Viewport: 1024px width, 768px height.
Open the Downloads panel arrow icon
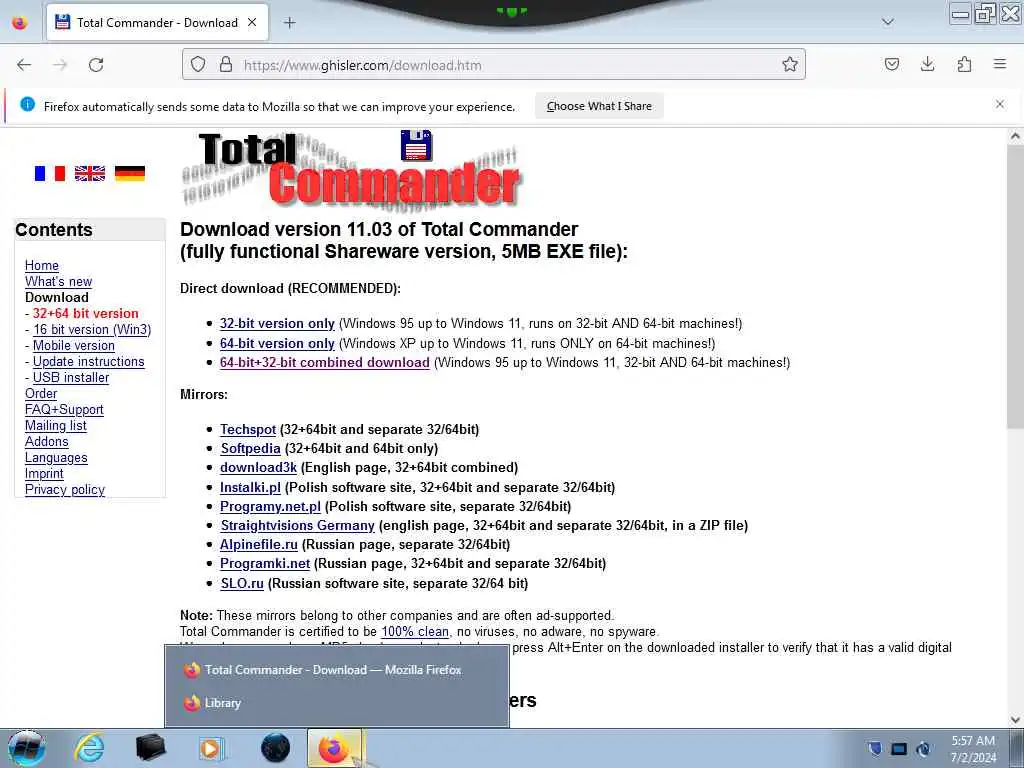coord(927,64)
